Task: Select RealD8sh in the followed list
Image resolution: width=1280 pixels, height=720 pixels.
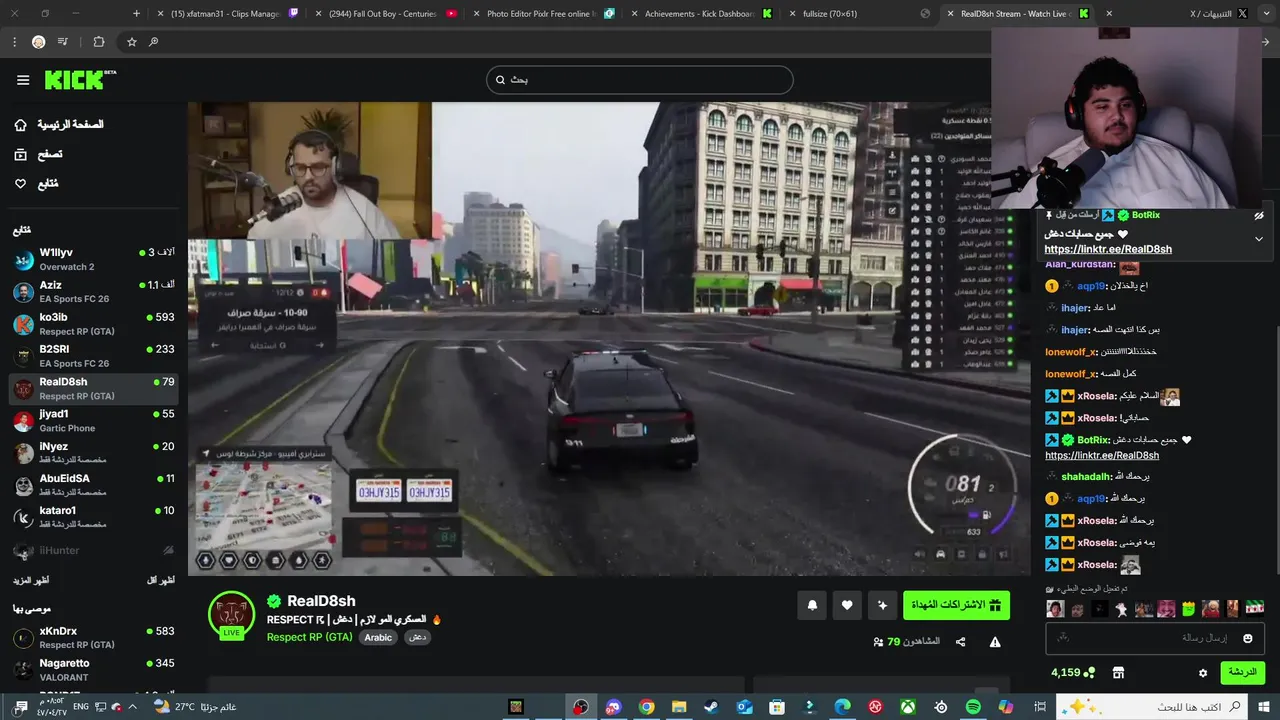Action: pyautogui.click(x=94, y=388)
